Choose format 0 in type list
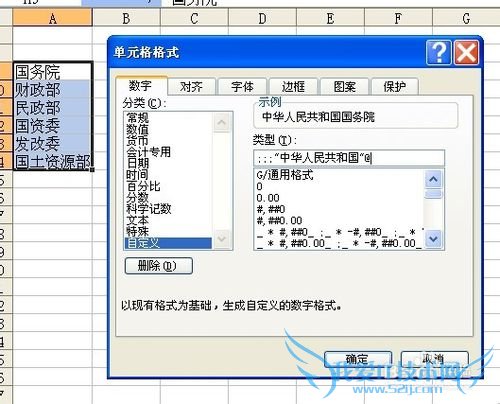 [339, 186]
